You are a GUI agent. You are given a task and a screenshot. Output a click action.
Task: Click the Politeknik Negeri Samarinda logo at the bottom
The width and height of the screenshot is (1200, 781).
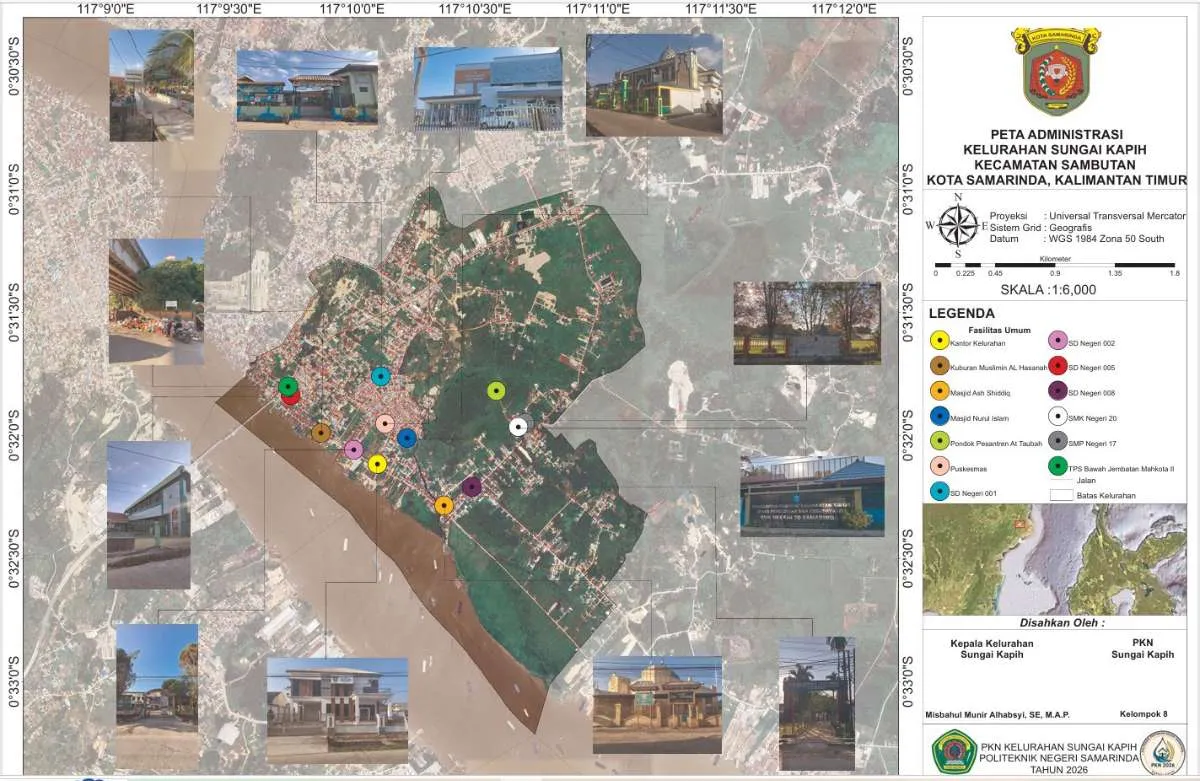pyautogui.click(x=953, y=751)
